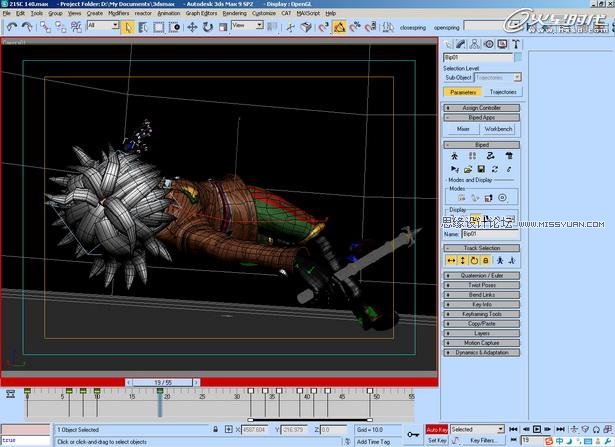Click Go to Start playback button
This screenshot has width=615, height=447.
coord(513,429)
